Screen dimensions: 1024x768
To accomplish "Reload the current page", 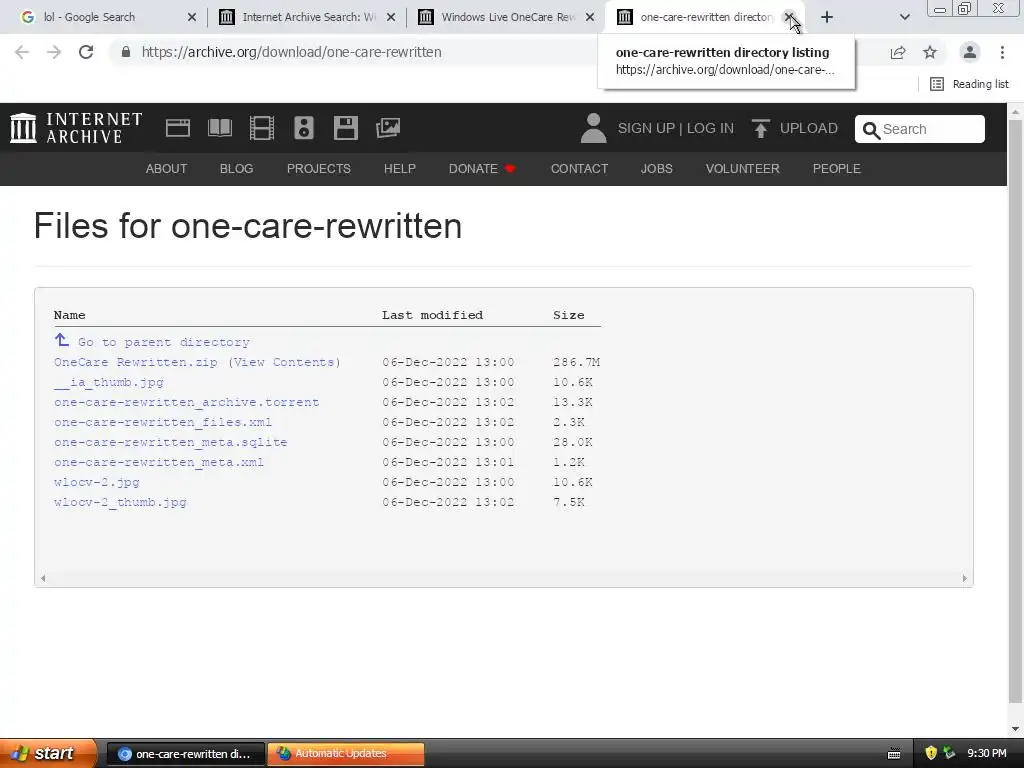I will (86, 52).
